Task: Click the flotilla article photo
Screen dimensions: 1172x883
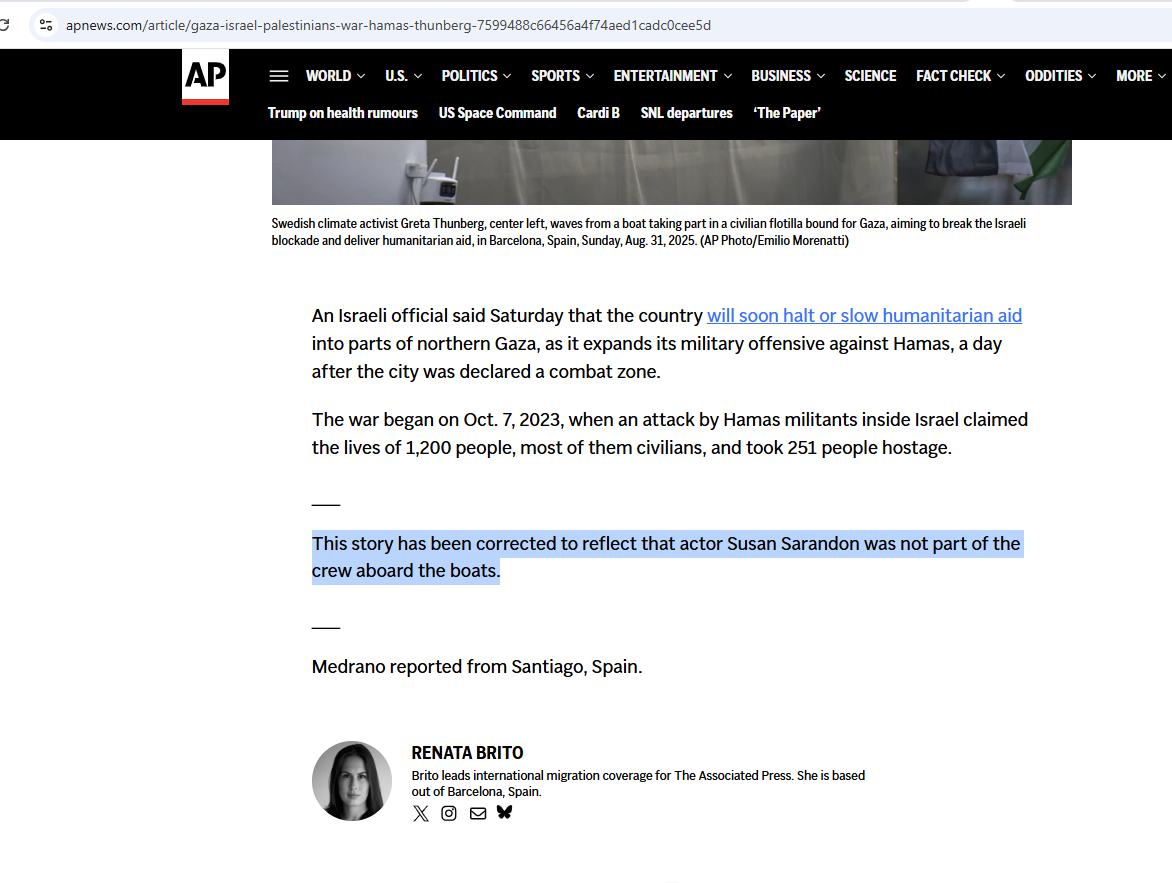Action: (671, 172)
